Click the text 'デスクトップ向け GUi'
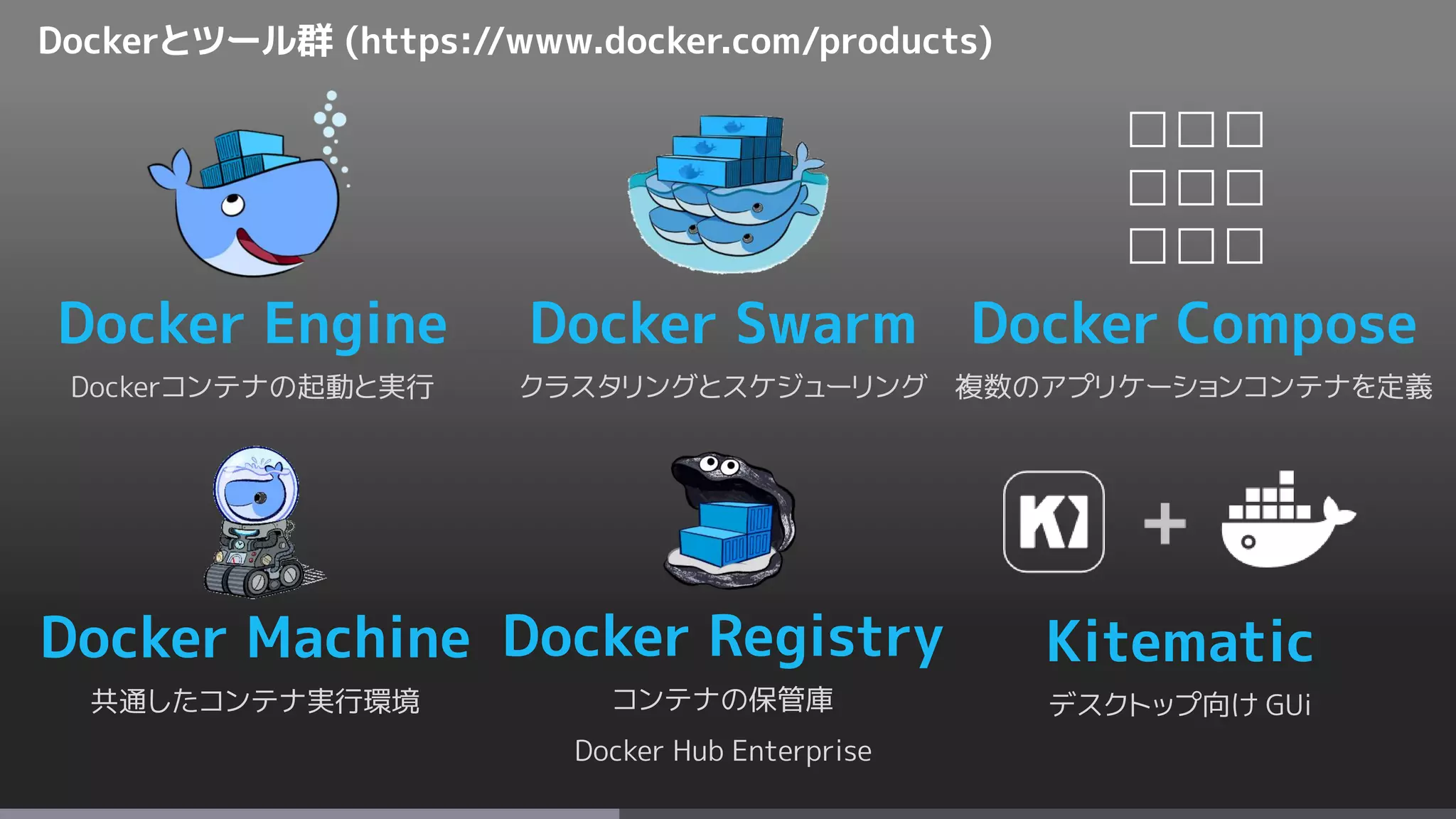The width and height of the screenshot is (1456, 819). 1179,705
